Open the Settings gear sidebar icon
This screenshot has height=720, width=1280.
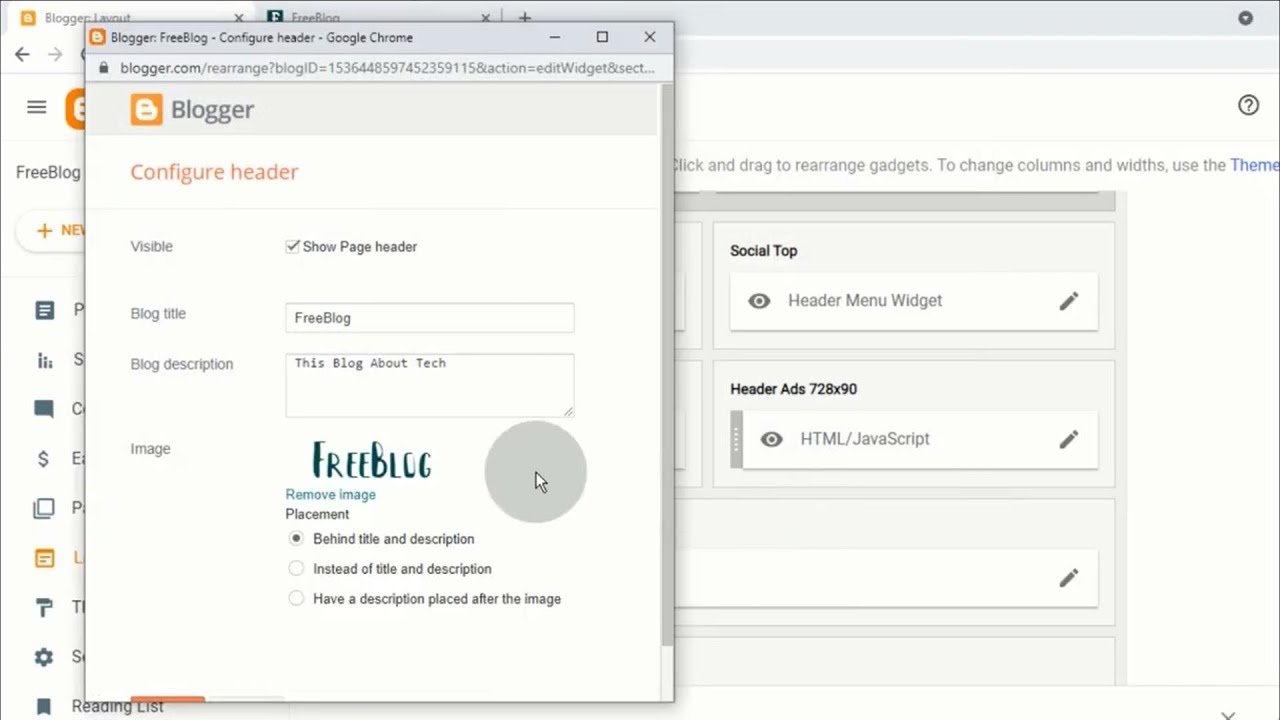click(44, 657)
